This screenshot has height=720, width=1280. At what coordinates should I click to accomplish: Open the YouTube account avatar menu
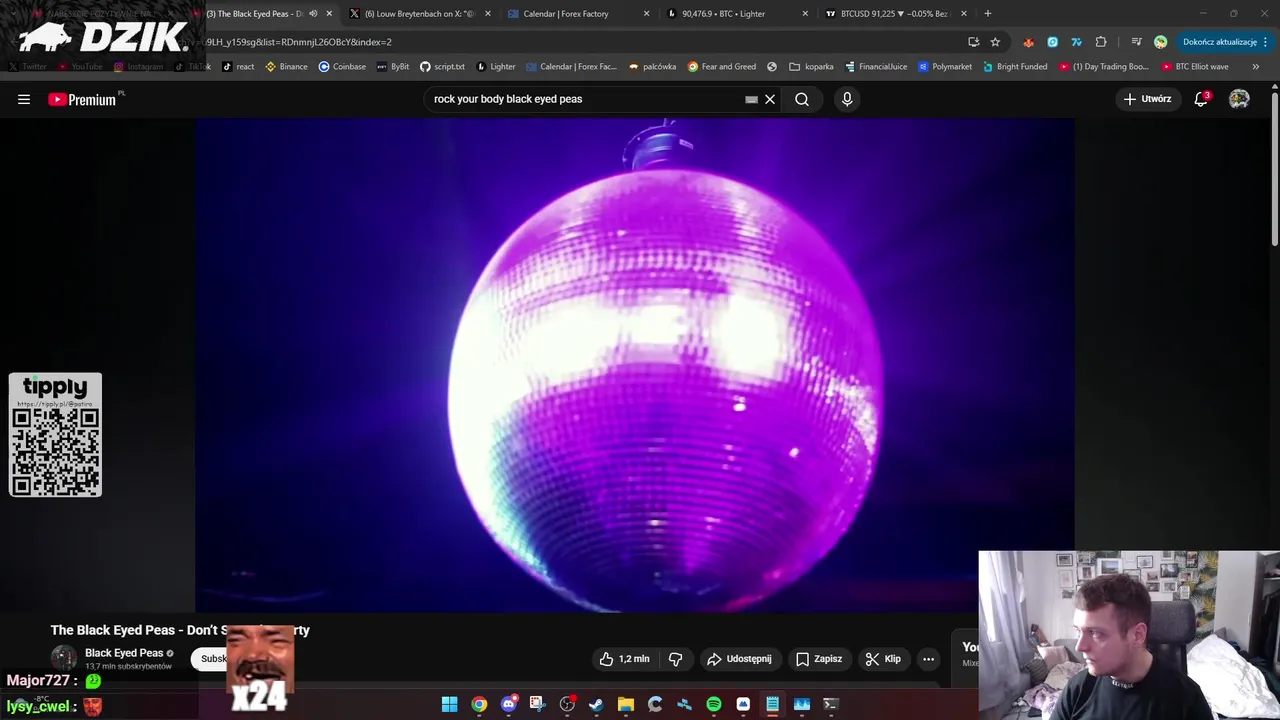(x=1239, y=99)
